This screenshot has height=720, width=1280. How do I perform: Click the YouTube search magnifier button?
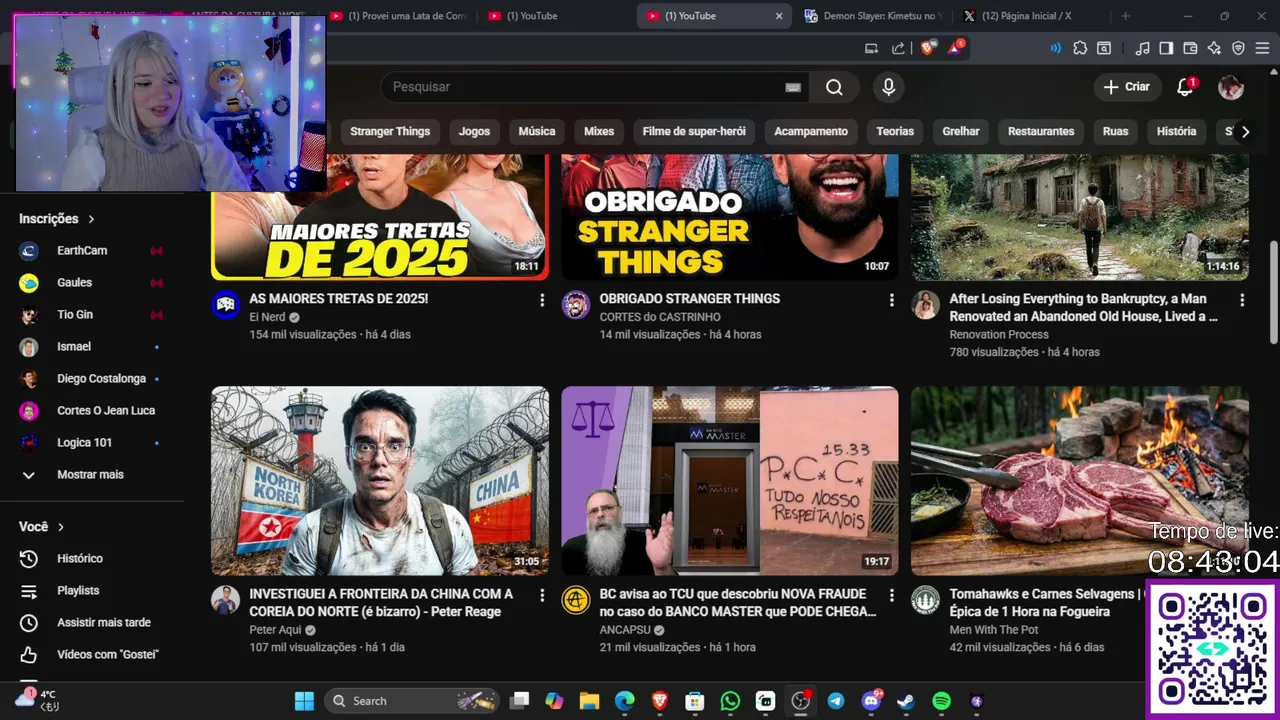834,87
